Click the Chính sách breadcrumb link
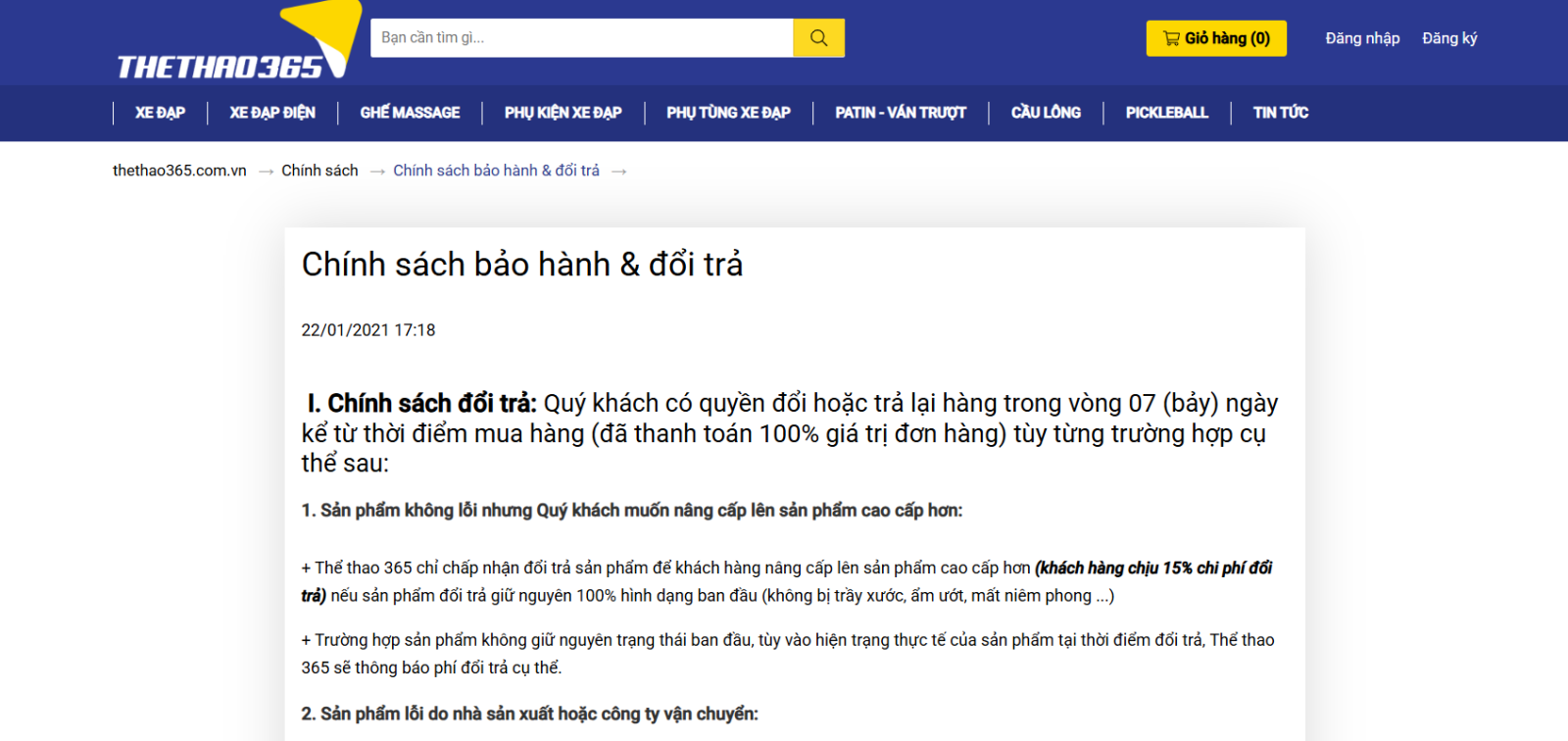This screenshot has width=1568, height=741. point(319,171)
